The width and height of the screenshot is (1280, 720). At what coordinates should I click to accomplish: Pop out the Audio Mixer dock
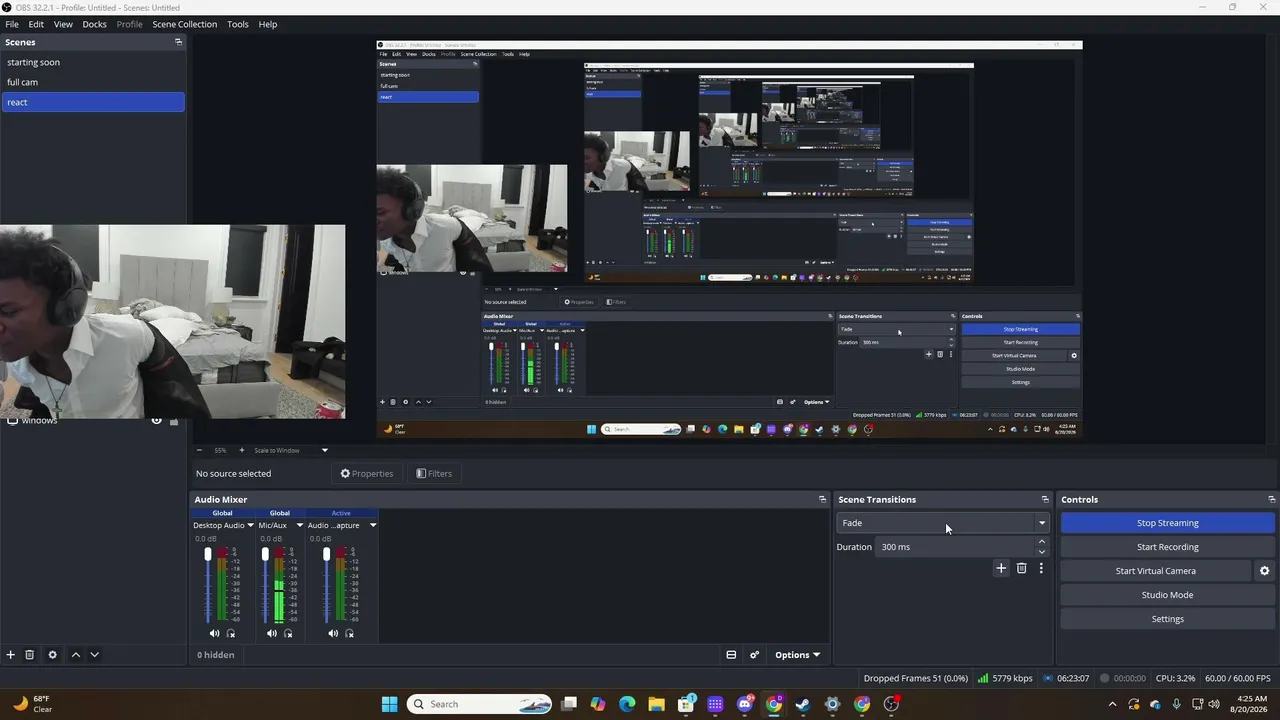tap(822, 499)
